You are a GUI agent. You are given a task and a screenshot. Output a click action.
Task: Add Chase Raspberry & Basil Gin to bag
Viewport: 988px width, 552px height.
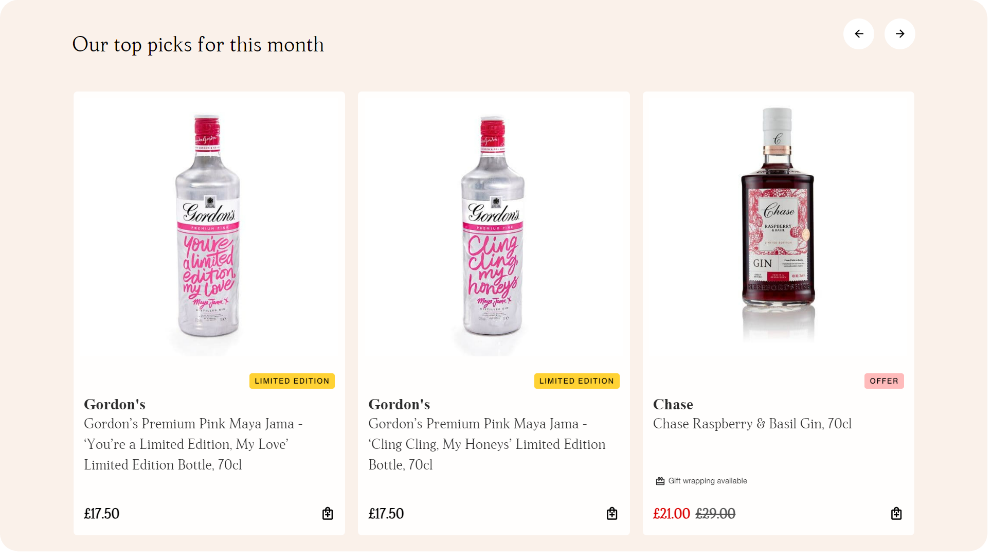coord(896,514)
